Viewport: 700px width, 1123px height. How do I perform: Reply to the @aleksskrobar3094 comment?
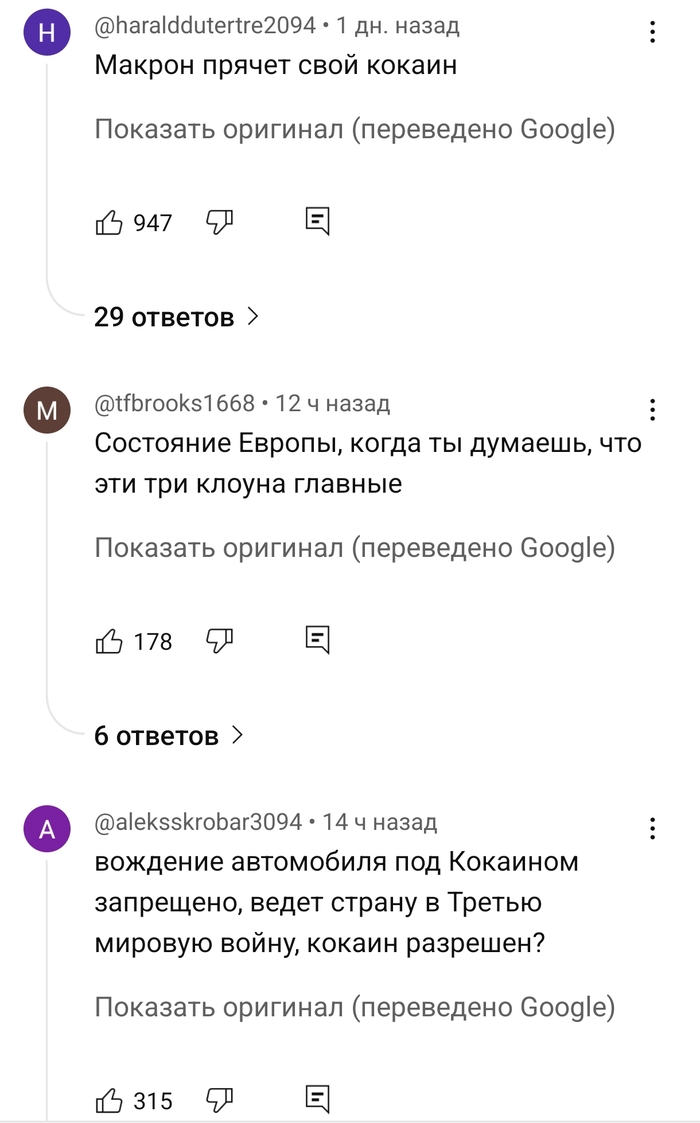click(x=317, y=1100)
